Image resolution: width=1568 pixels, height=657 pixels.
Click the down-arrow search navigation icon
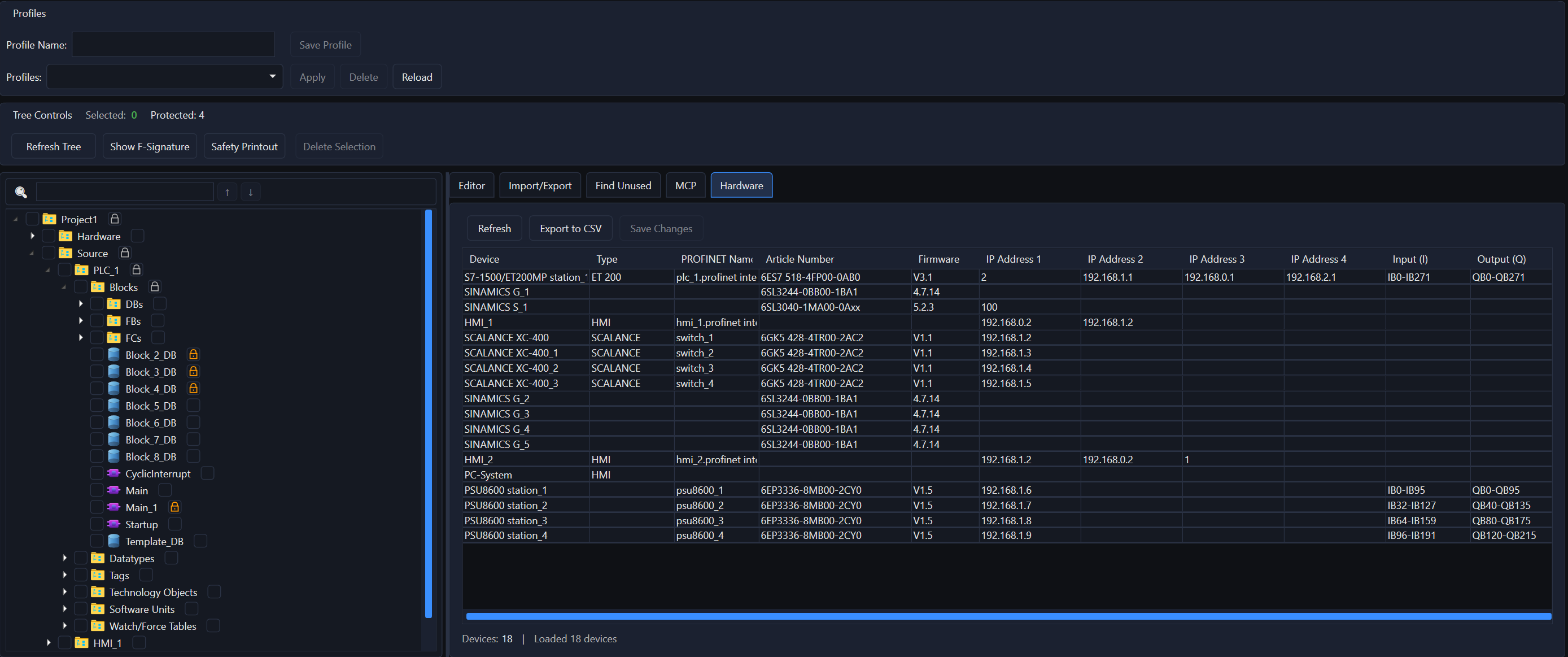tap(250, 191)
